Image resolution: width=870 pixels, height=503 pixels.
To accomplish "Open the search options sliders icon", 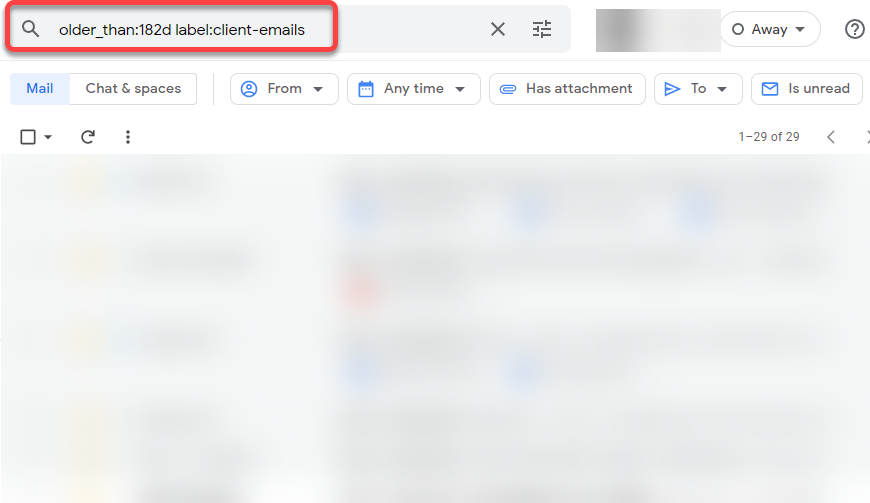I will (x=542, y=29).
